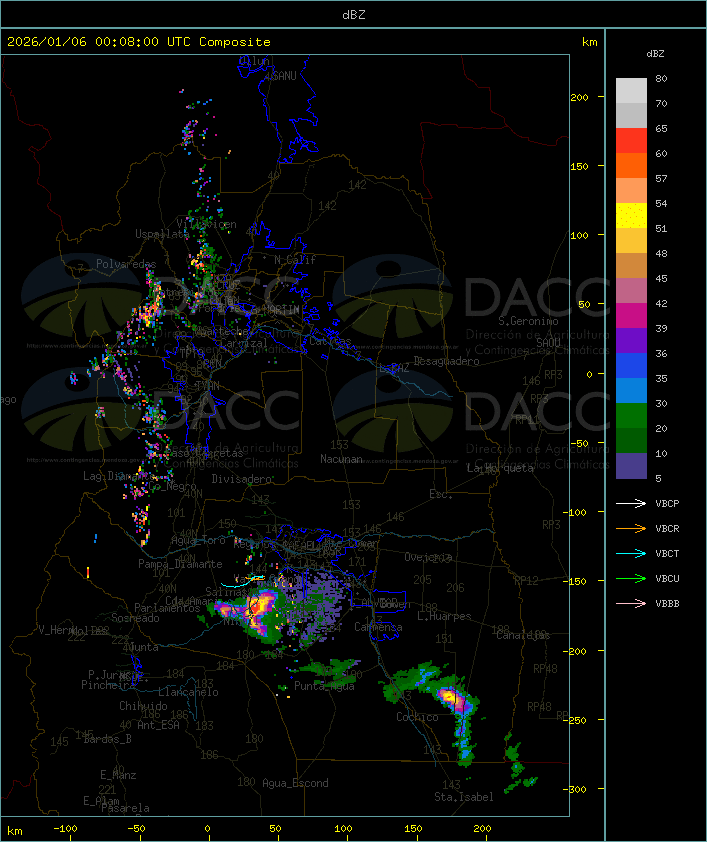Click the 2026/01/06 00:08:00 UTC timestamp
Image resolution: width=707 pixels, height=842 pixels.
[x=138, y=42]
